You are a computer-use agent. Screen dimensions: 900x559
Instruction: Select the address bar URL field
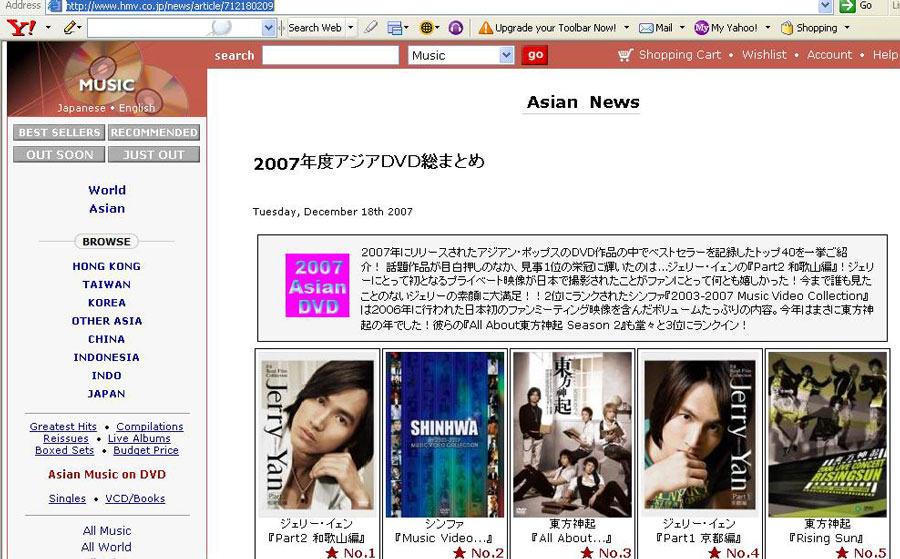tap(441, 6)
